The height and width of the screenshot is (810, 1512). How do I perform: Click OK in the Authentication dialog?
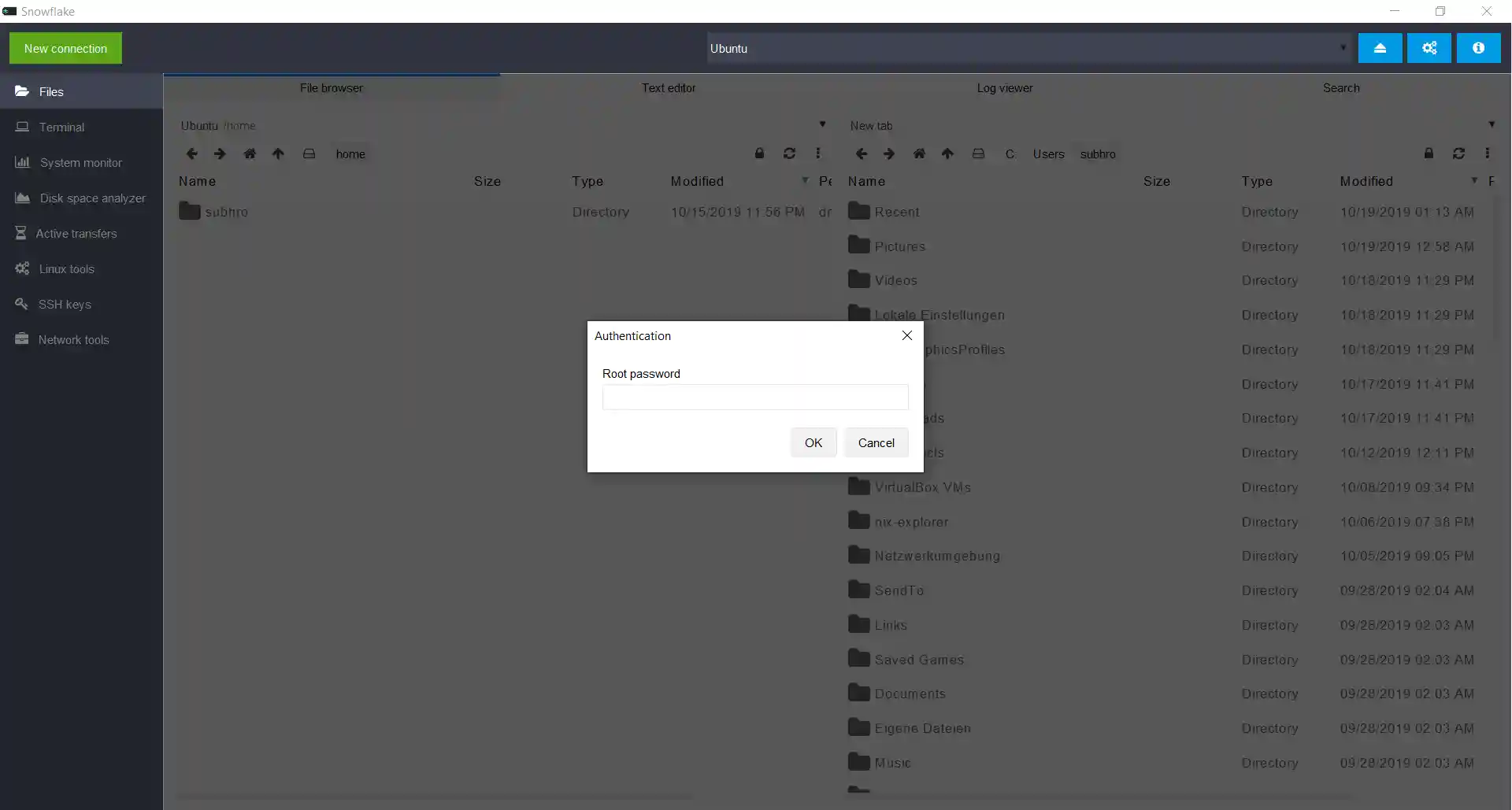(813, 442)
